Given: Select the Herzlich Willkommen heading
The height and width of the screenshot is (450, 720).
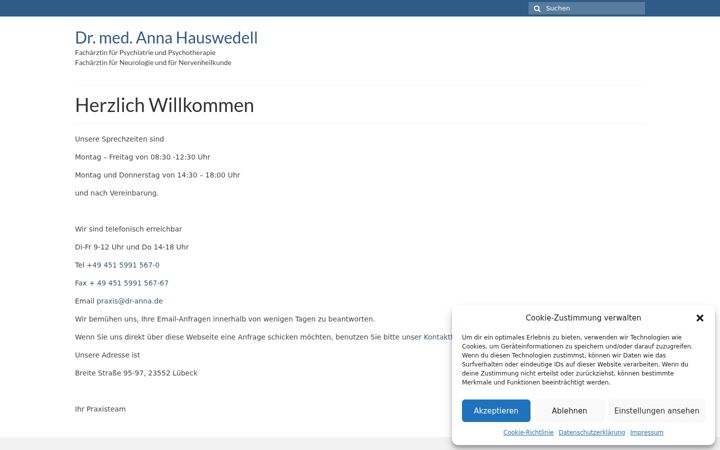Looking at the screenshot, I should [x=164, y=105].
